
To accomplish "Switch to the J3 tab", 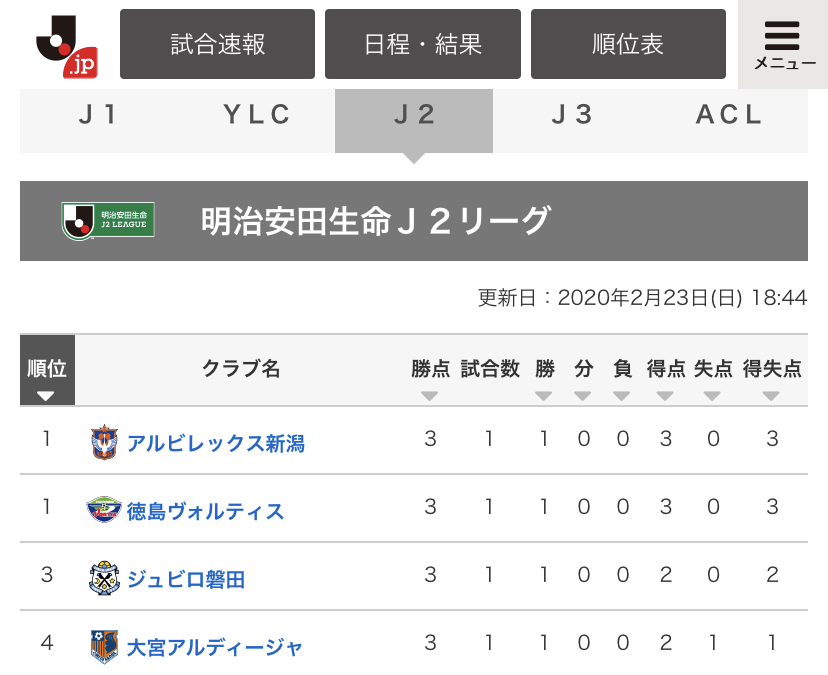I will coord(572,115).
